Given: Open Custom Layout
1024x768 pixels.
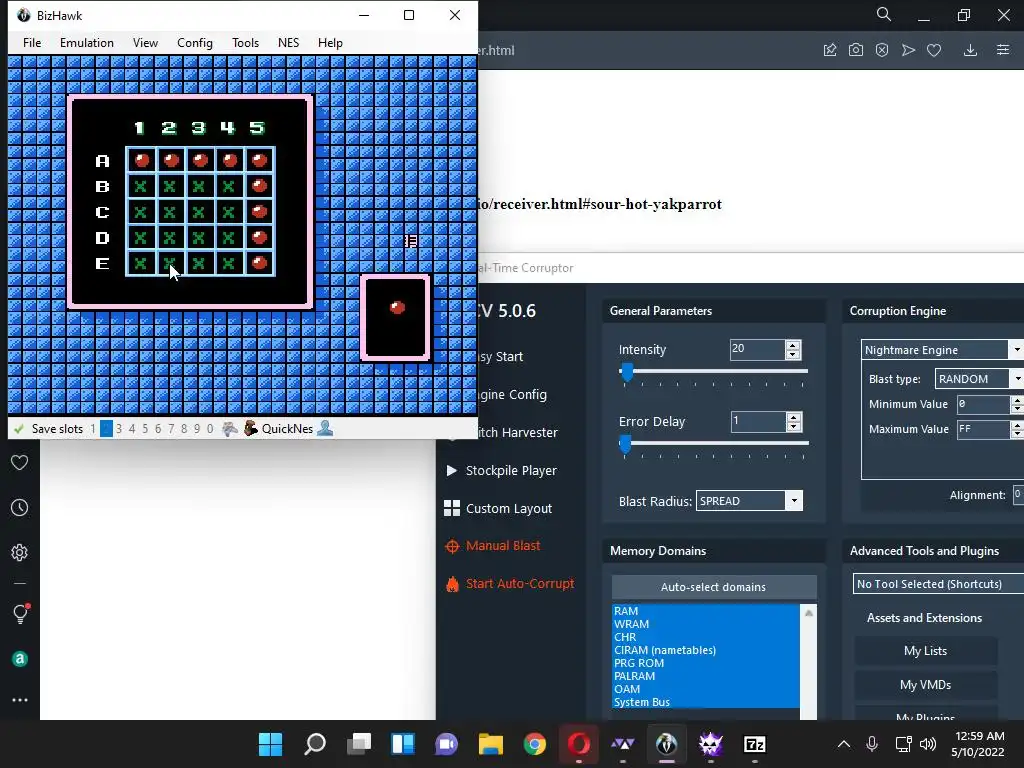Looking at the screenshot, I should (509, 508).
